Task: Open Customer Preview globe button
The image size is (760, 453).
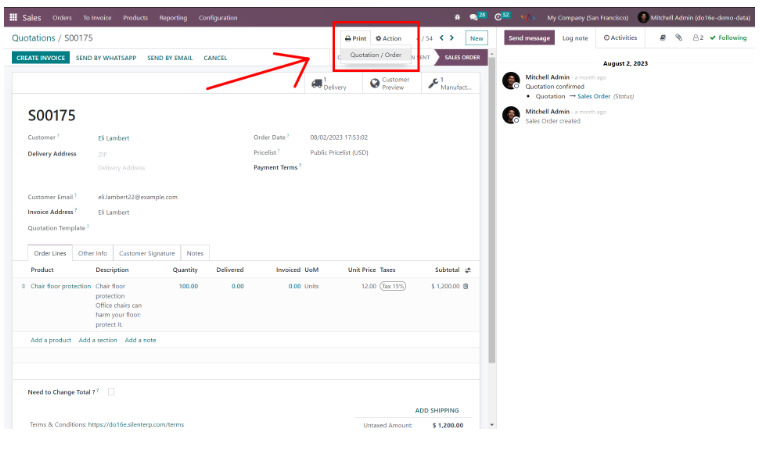Action: [x=389, y=84]
